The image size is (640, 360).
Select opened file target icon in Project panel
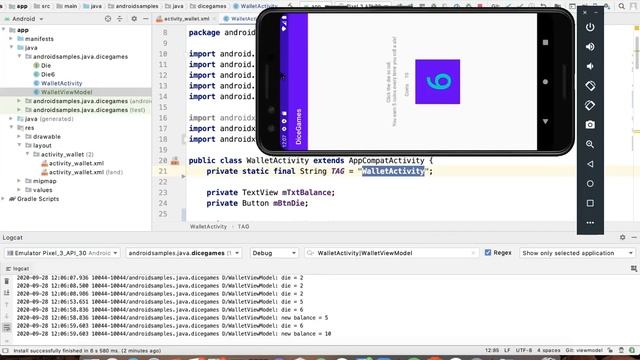tap(108, 19)
